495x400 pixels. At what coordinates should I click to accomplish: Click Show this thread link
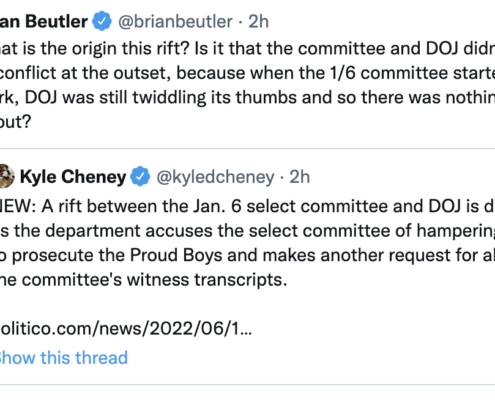coord(64,358)
